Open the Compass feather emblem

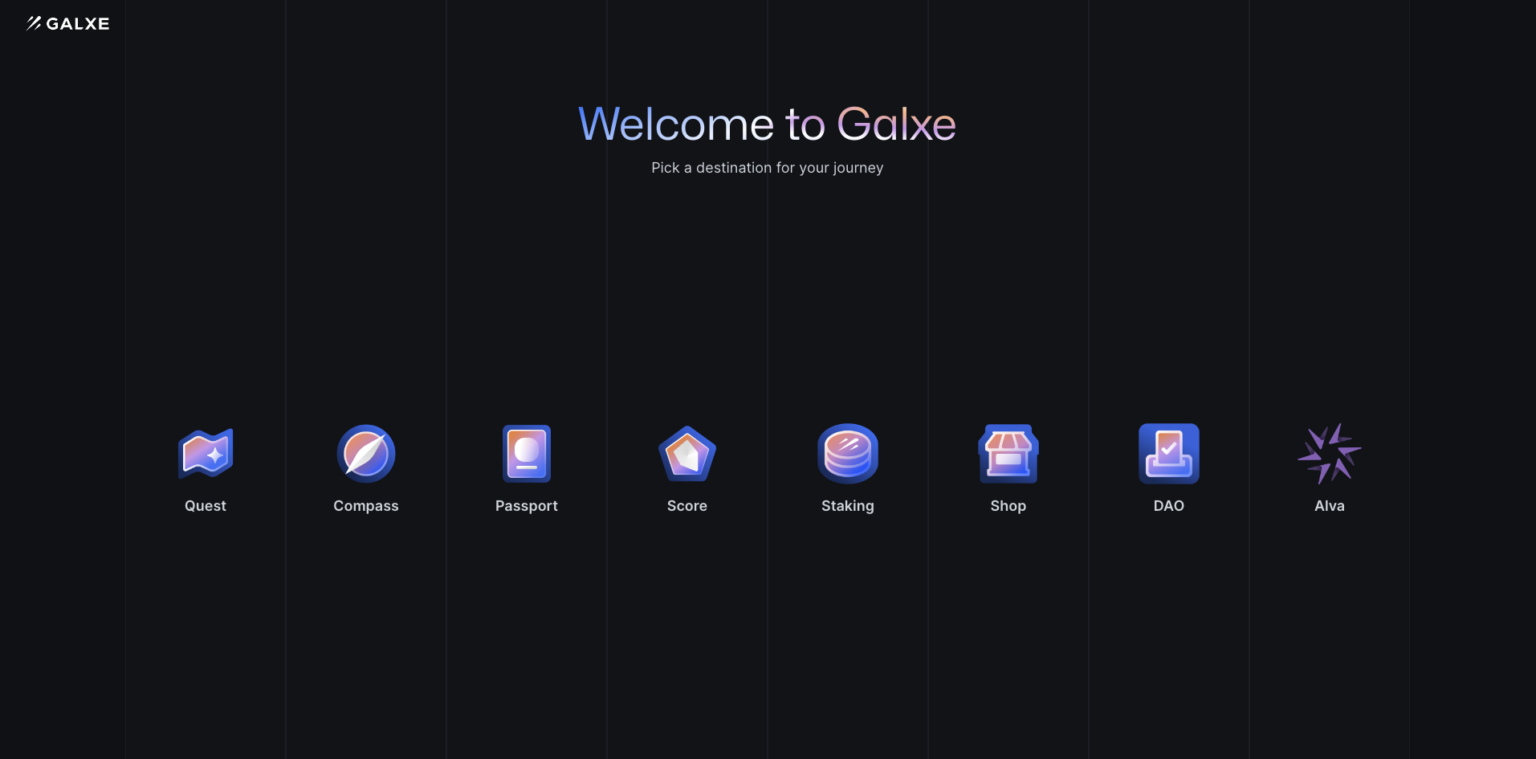[x=366, y=453]
